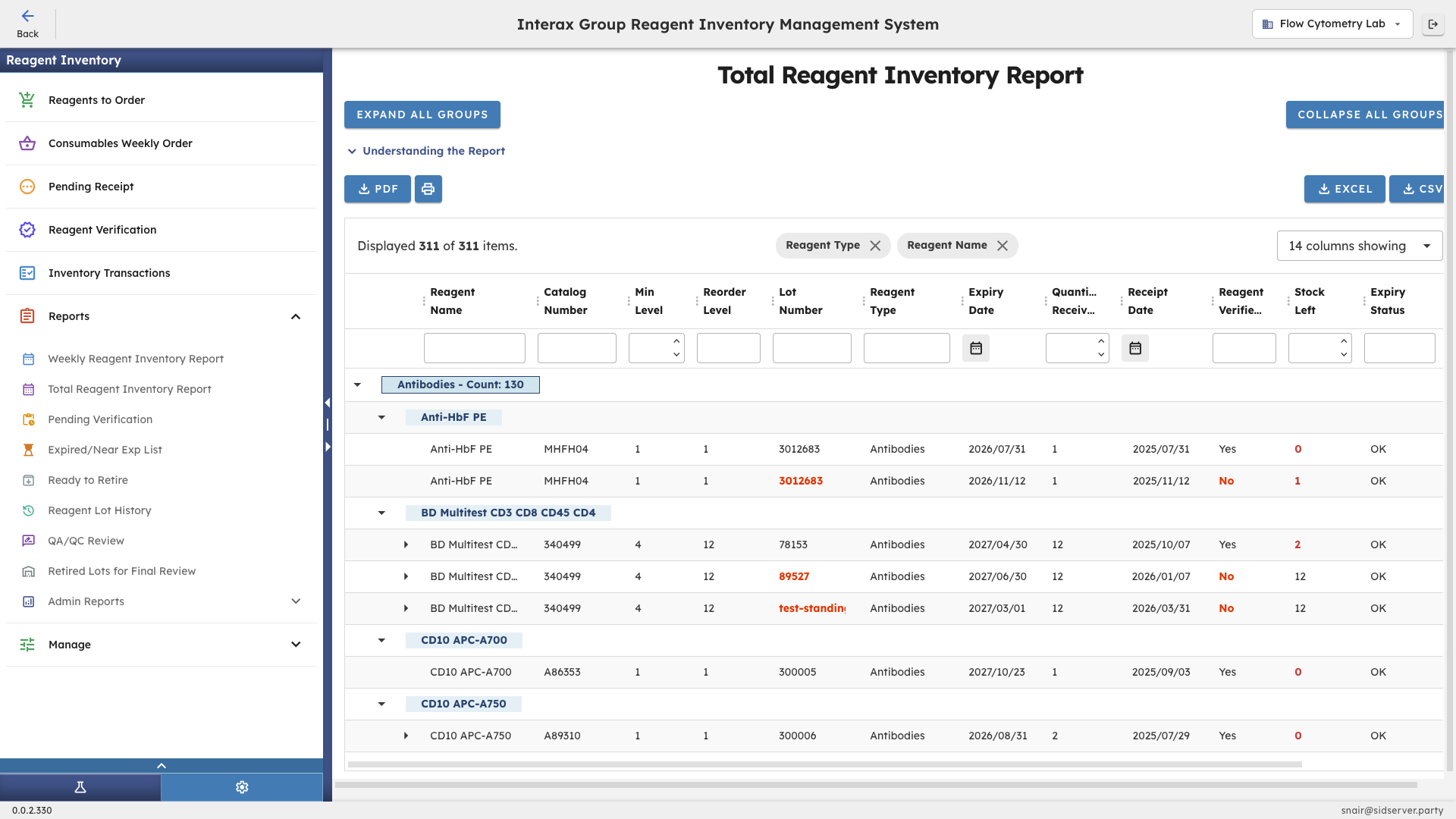Viewport: 1456px width, 819px height.
Task: Open the lab flask icon at bottom left
Action: [x=80, y=786]
